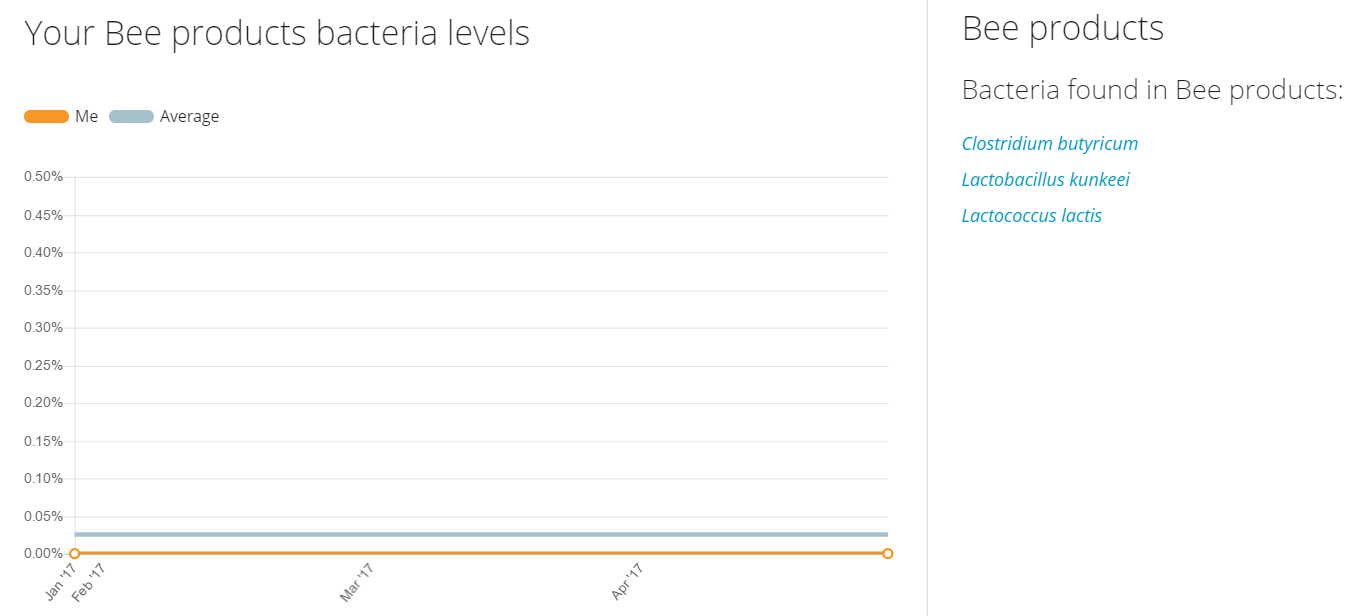Toggle the orange Me legend swatch

46,117
